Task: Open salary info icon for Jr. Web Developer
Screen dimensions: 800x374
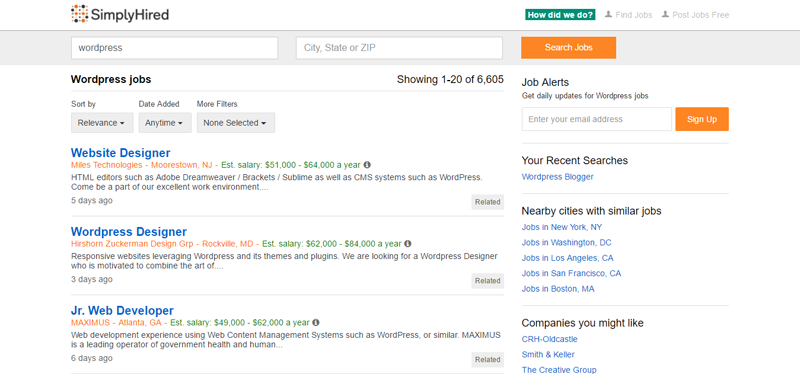Action: pyautogui.click(x=316, y=322)
